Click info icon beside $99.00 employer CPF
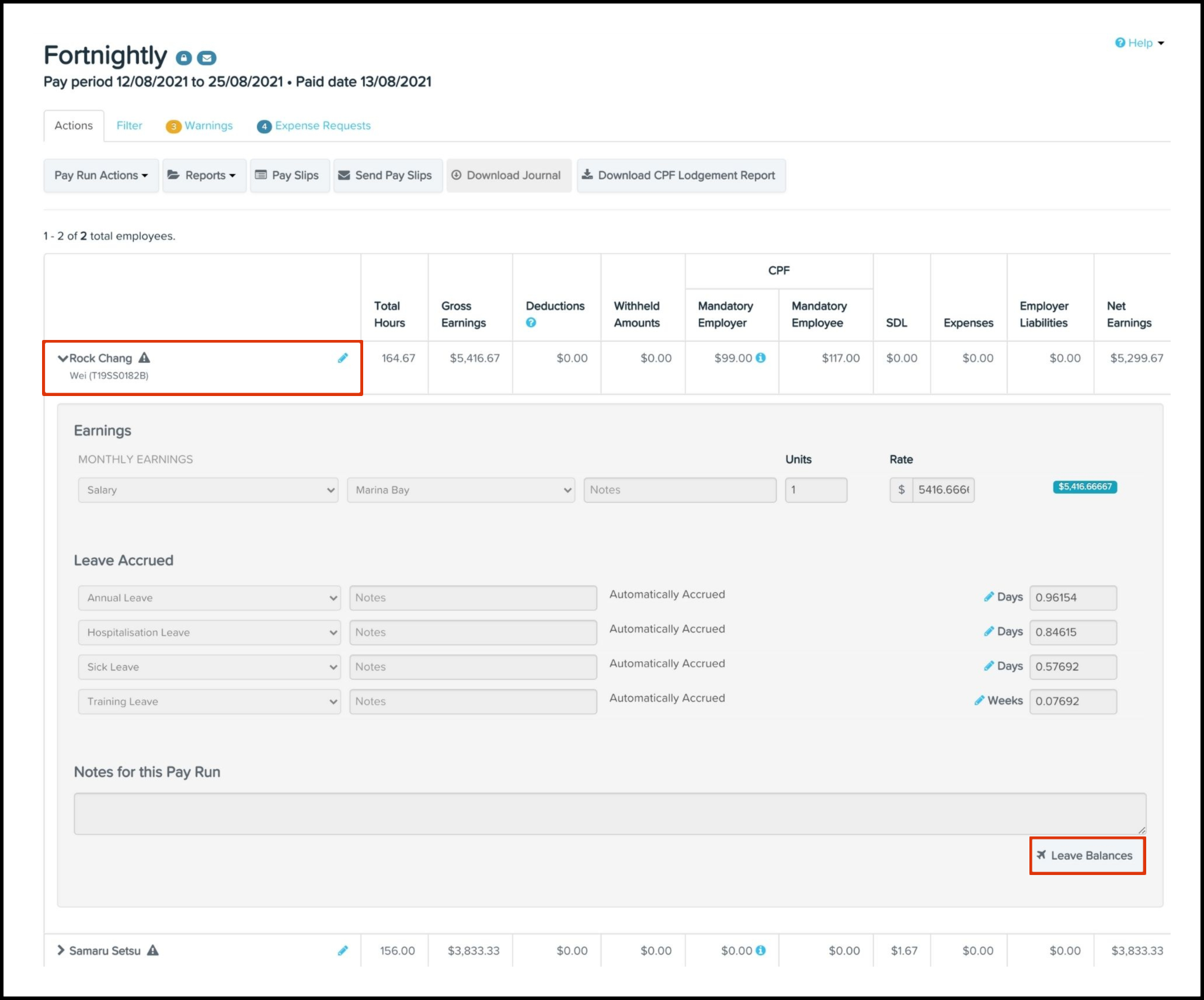1204x1000 pixels. tap(761, 357)
